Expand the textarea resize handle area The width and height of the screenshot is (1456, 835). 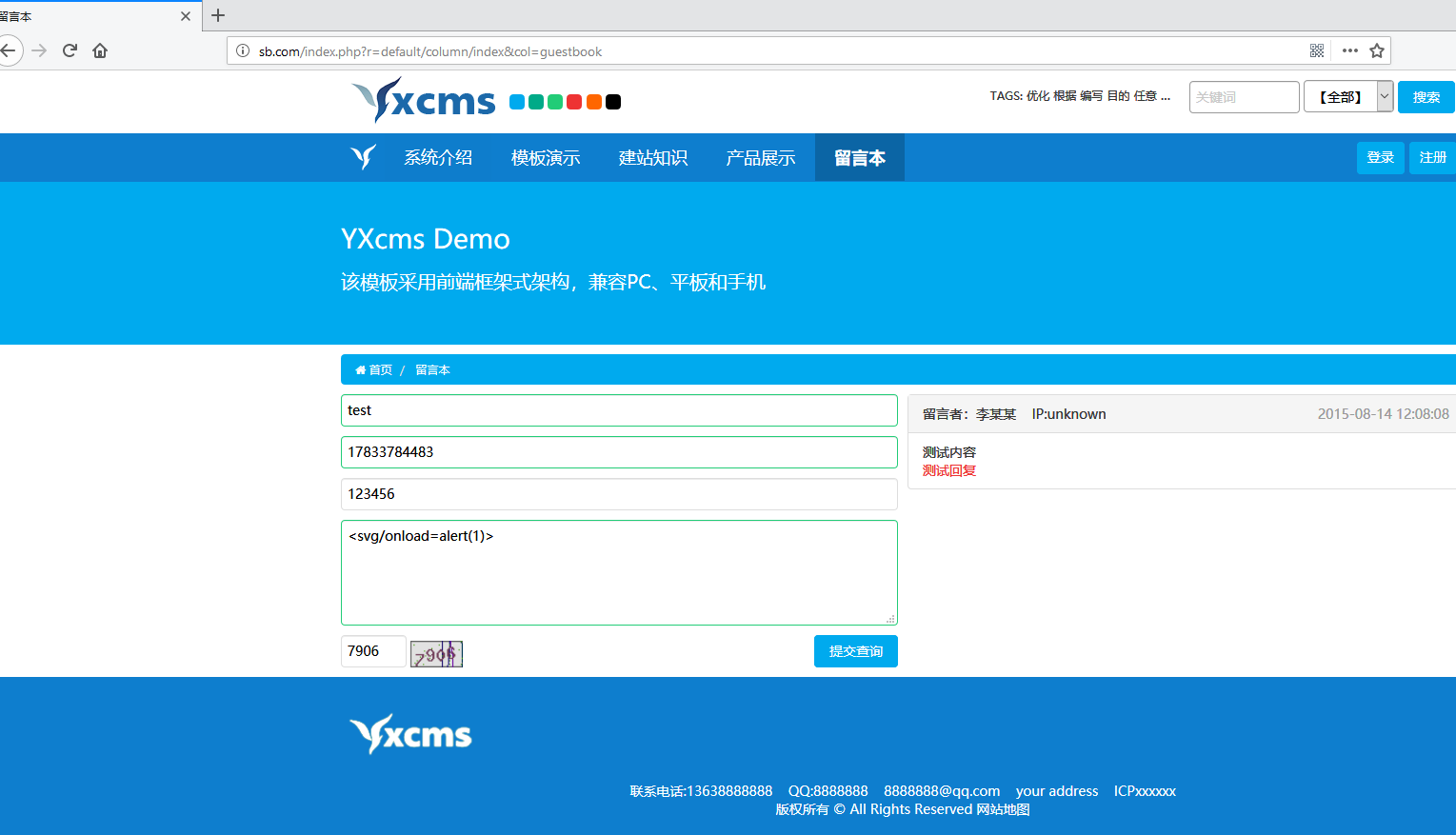click(x=891, y=619)
